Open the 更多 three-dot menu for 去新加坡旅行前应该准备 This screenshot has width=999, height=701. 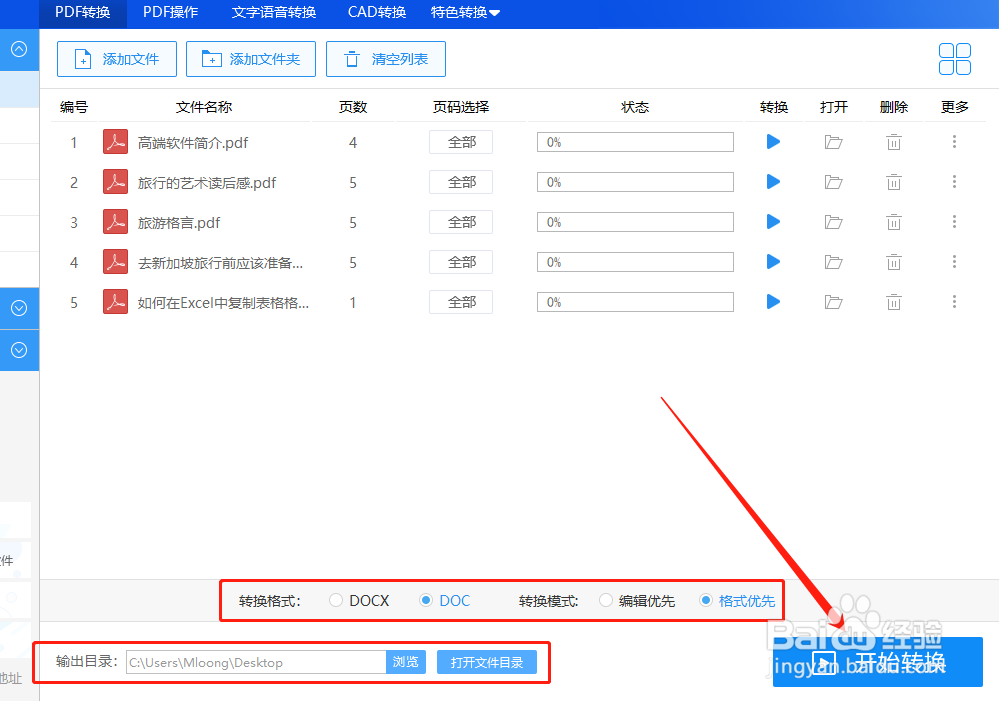[x=954, y=262]
